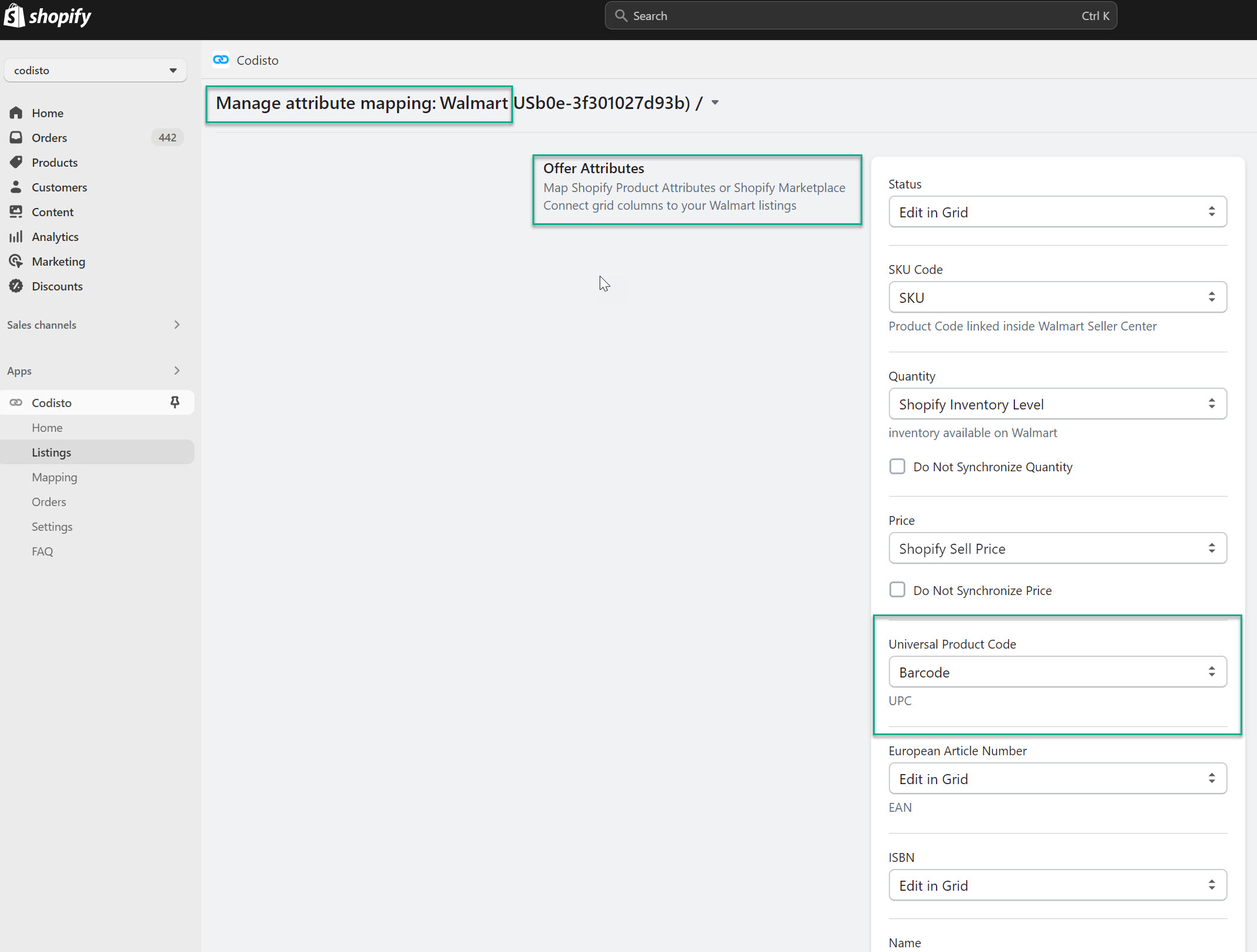The image size is (1257, 952).
Task: Click the Orders inbox icon
Action: [16, 137]
